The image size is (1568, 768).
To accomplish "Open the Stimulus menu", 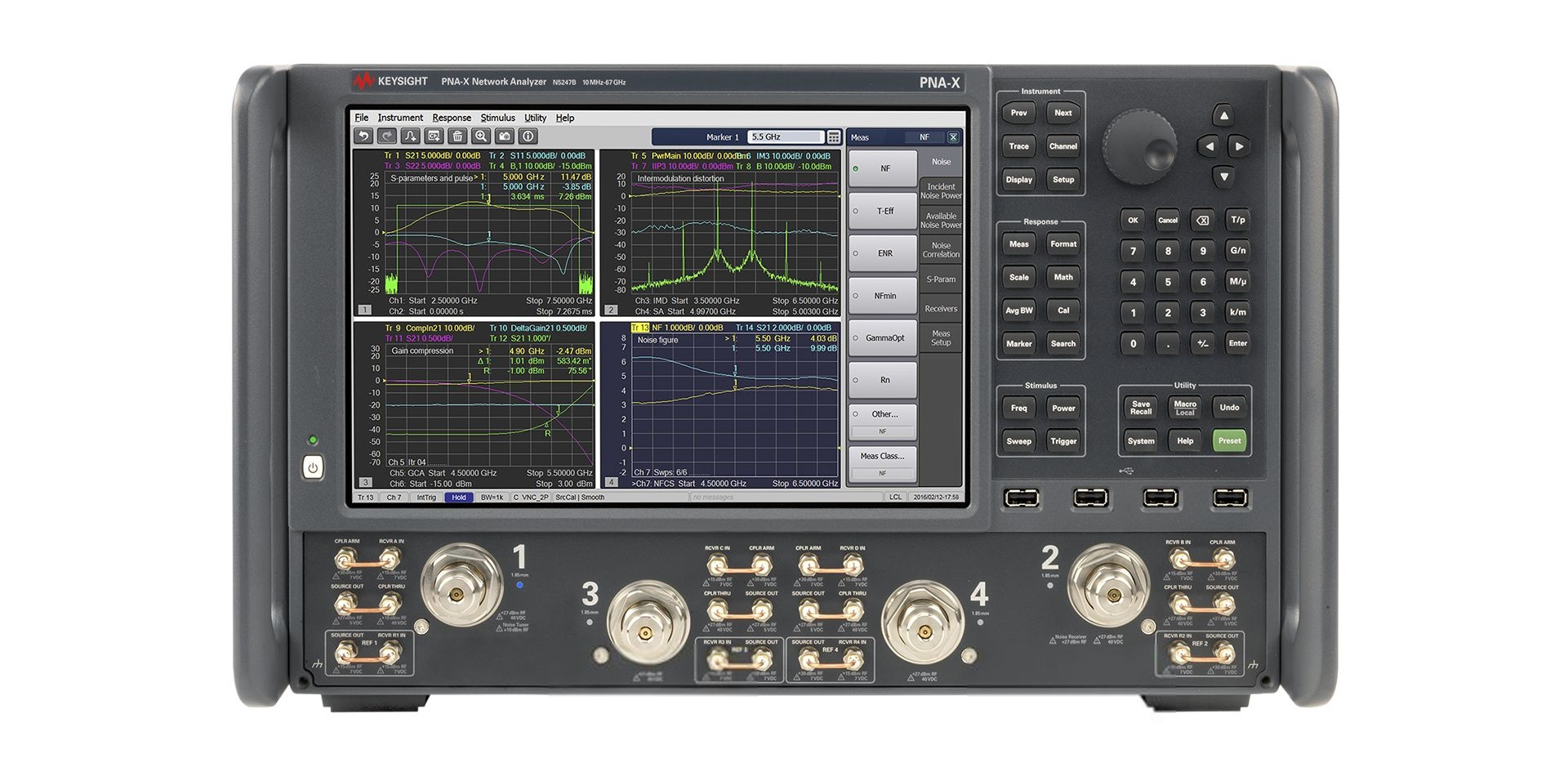I will 497,118.
